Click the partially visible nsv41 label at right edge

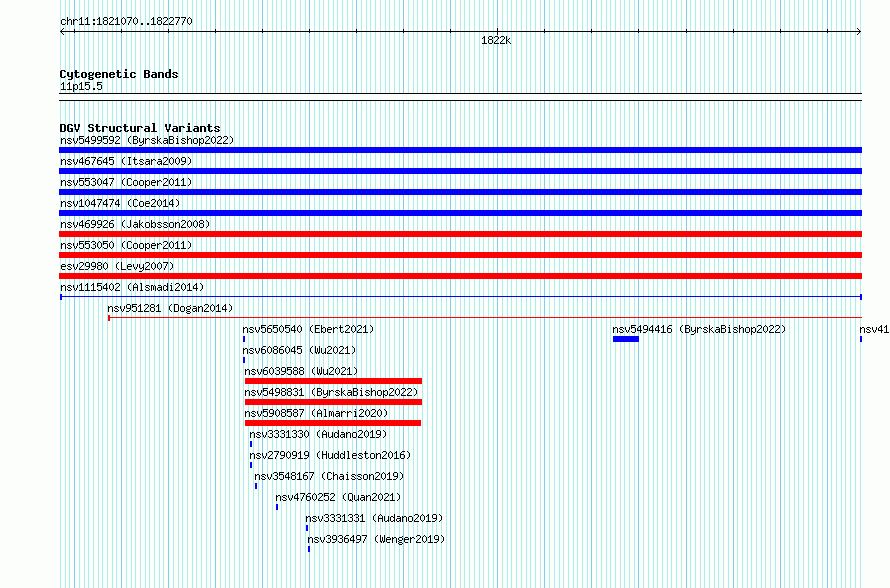pos(874,329)
